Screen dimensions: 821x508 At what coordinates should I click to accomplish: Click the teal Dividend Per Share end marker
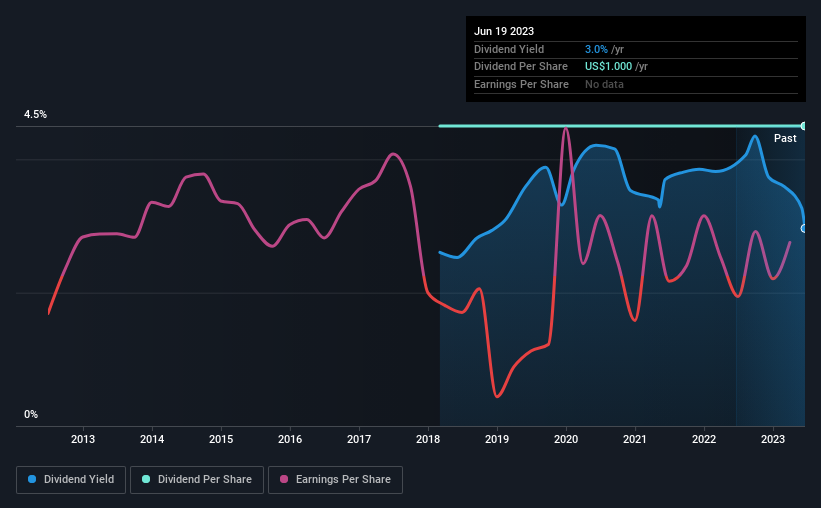tap(804, 126)
